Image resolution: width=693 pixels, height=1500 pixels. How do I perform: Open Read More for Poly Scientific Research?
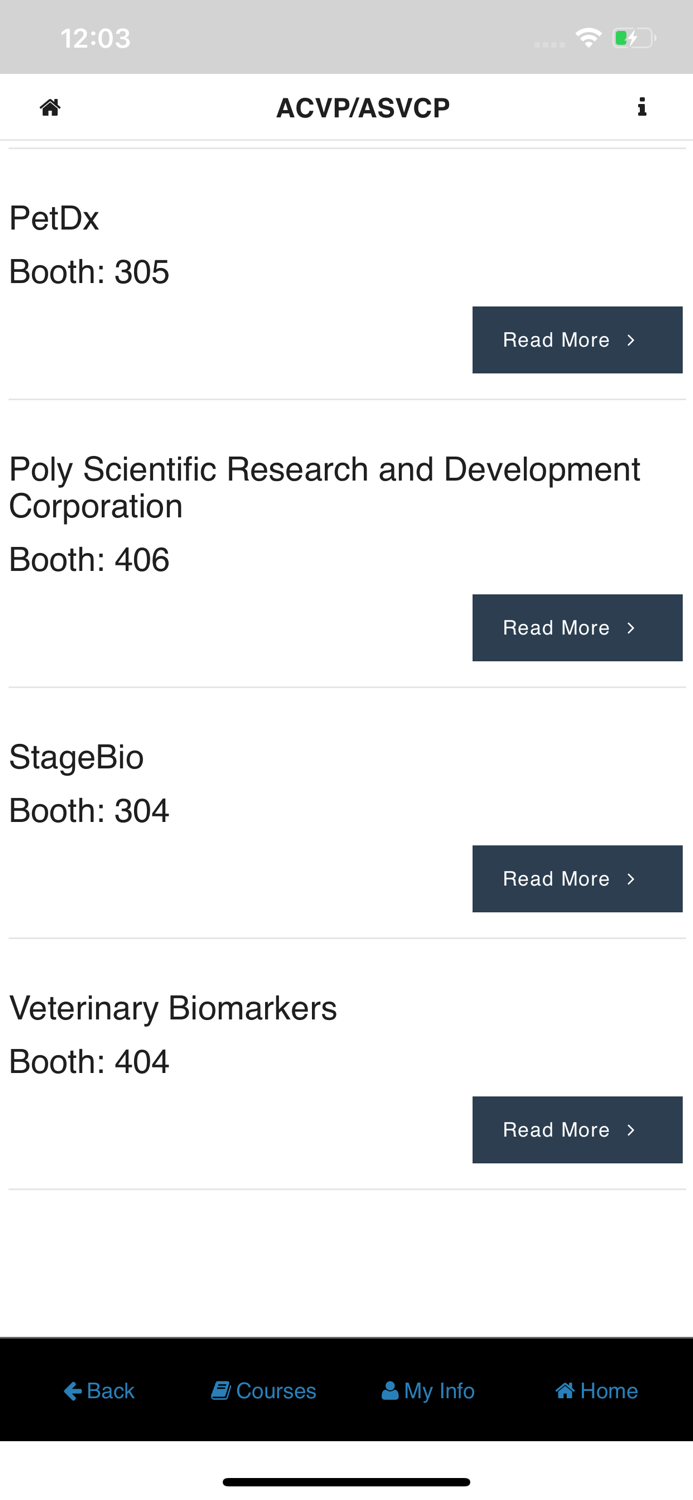[x=577, y=628]
